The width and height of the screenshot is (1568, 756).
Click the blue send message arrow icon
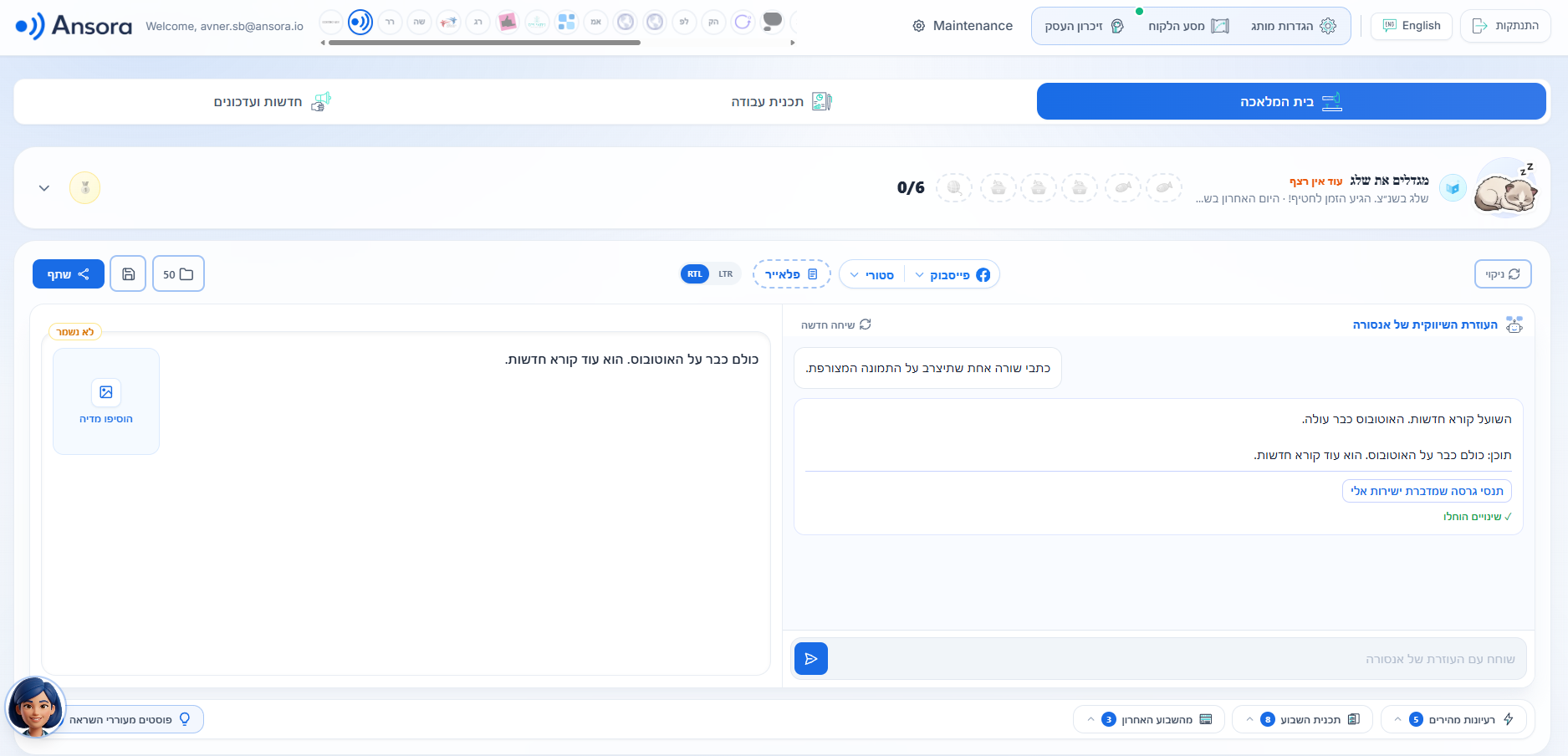pos(810,659)
